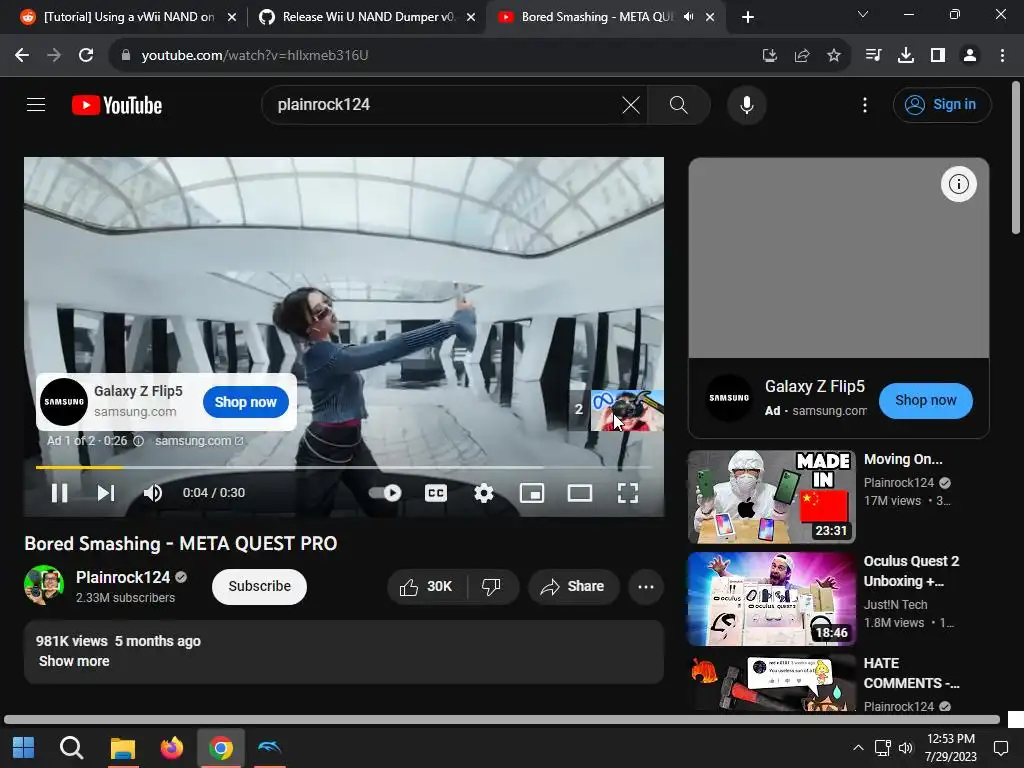The image size is (1024, 768).
Task: Open the HATE COMMENTS video title
Action: (911, 673)
